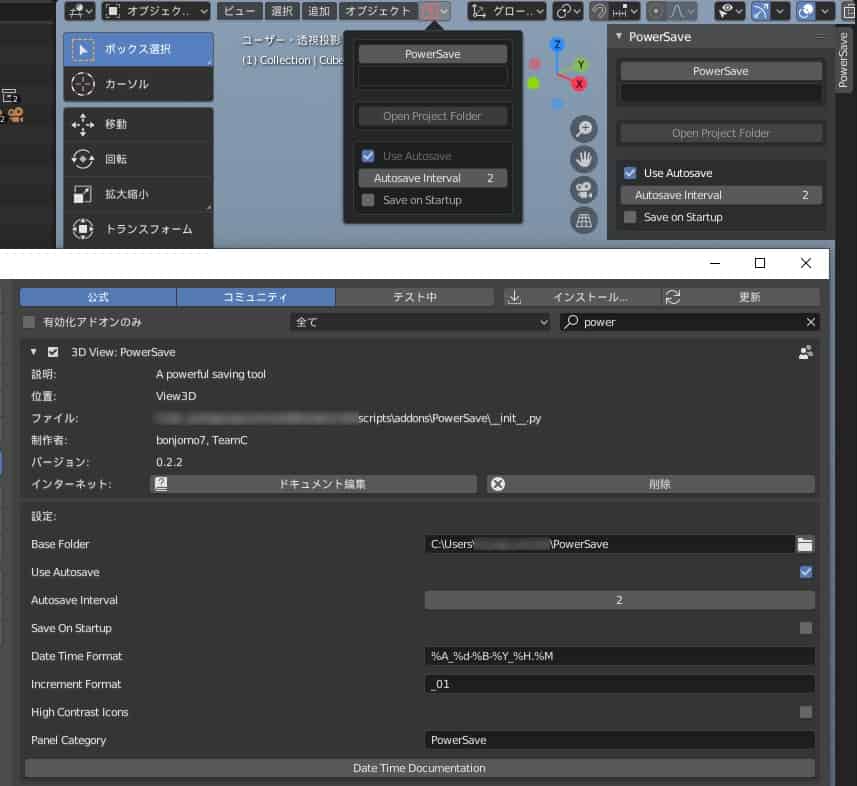Screen dimensions: 857x786
Task: Click the Autosave Interval slider in the sidebar
Action: [721, 195]
